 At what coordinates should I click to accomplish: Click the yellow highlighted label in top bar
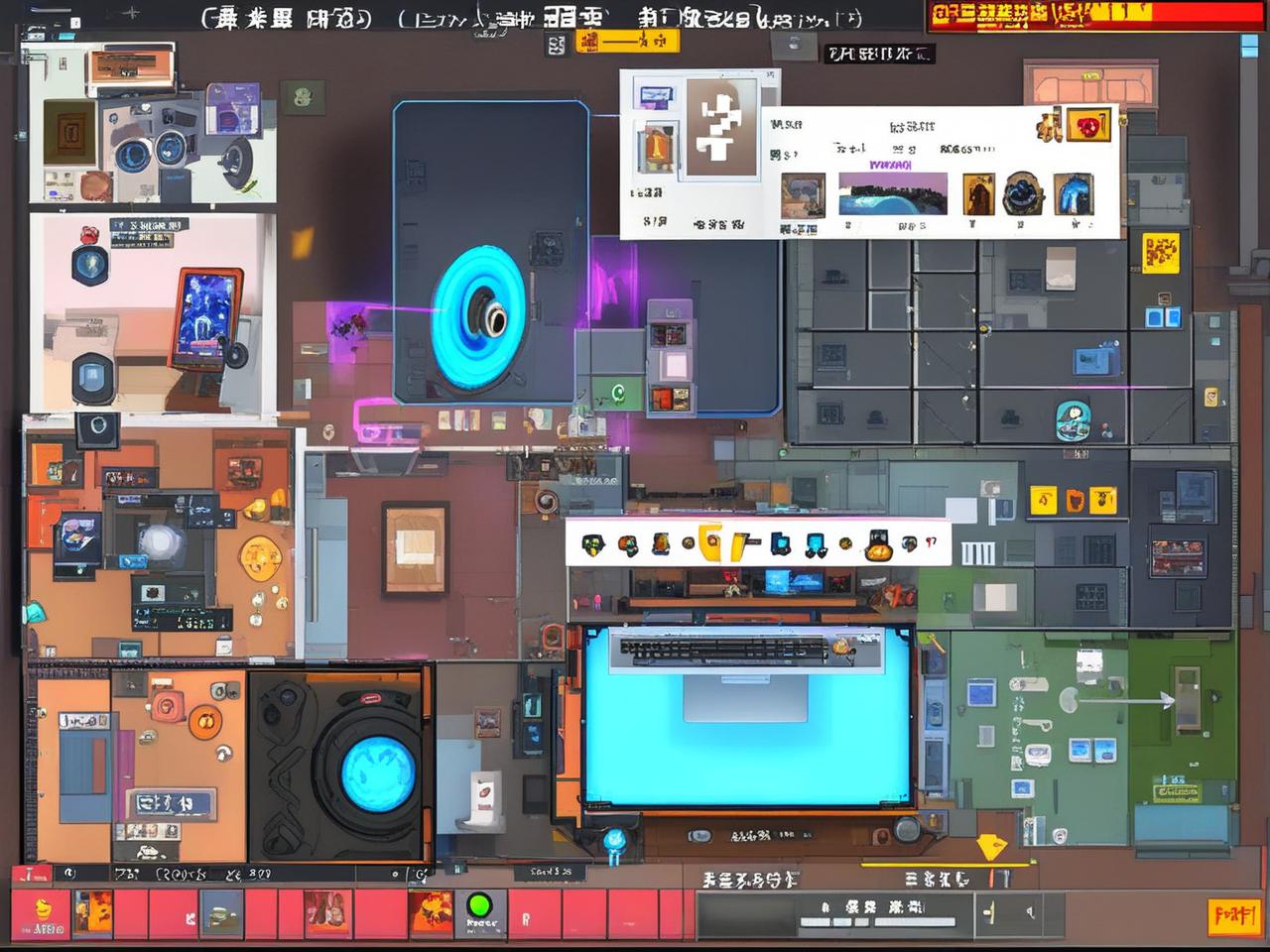[628, 41]
